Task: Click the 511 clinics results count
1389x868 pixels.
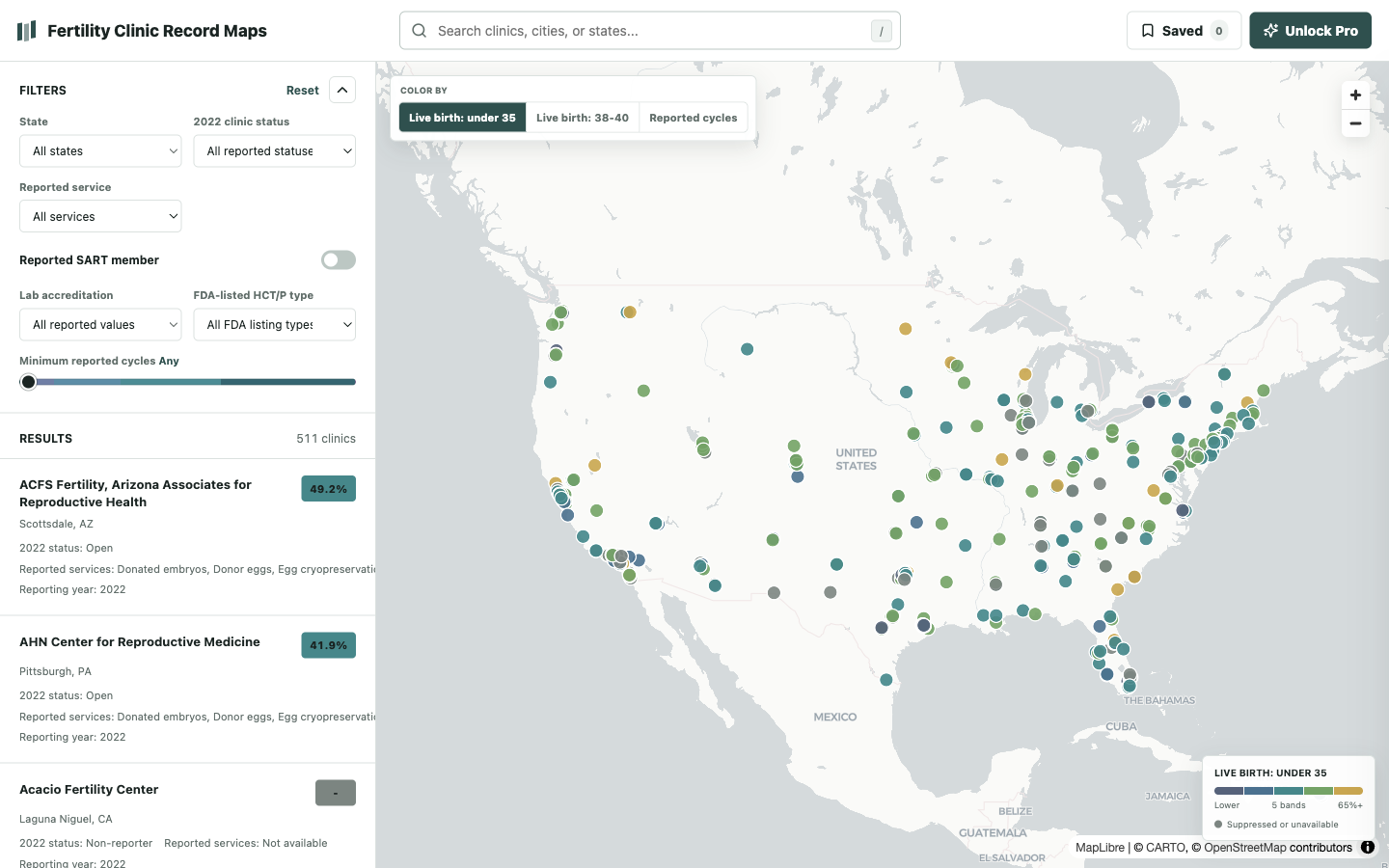Action: click(x=326, y=439)
